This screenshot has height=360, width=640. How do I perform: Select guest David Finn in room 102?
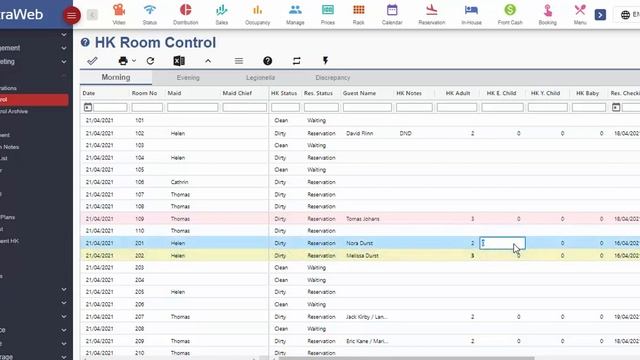(360, 133)
